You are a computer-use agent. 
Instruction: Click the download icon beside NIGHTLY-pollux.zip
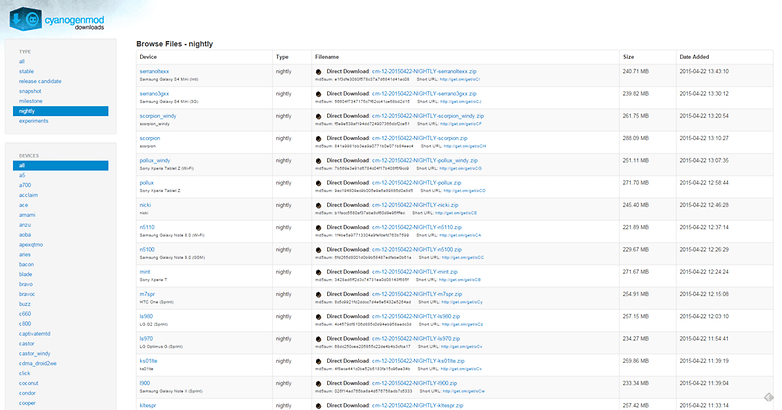[319, 183]
